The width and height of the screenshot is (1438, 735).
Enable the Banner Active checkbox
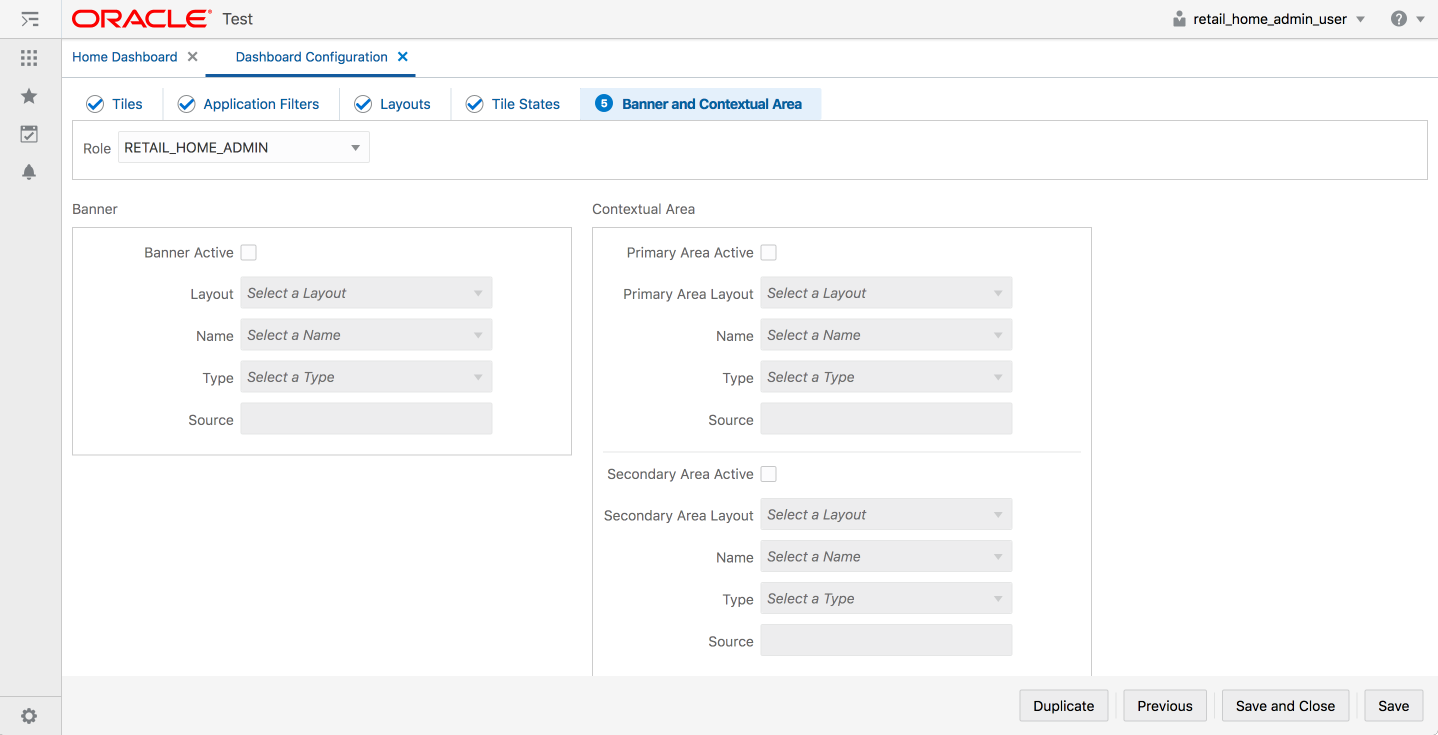249,253
